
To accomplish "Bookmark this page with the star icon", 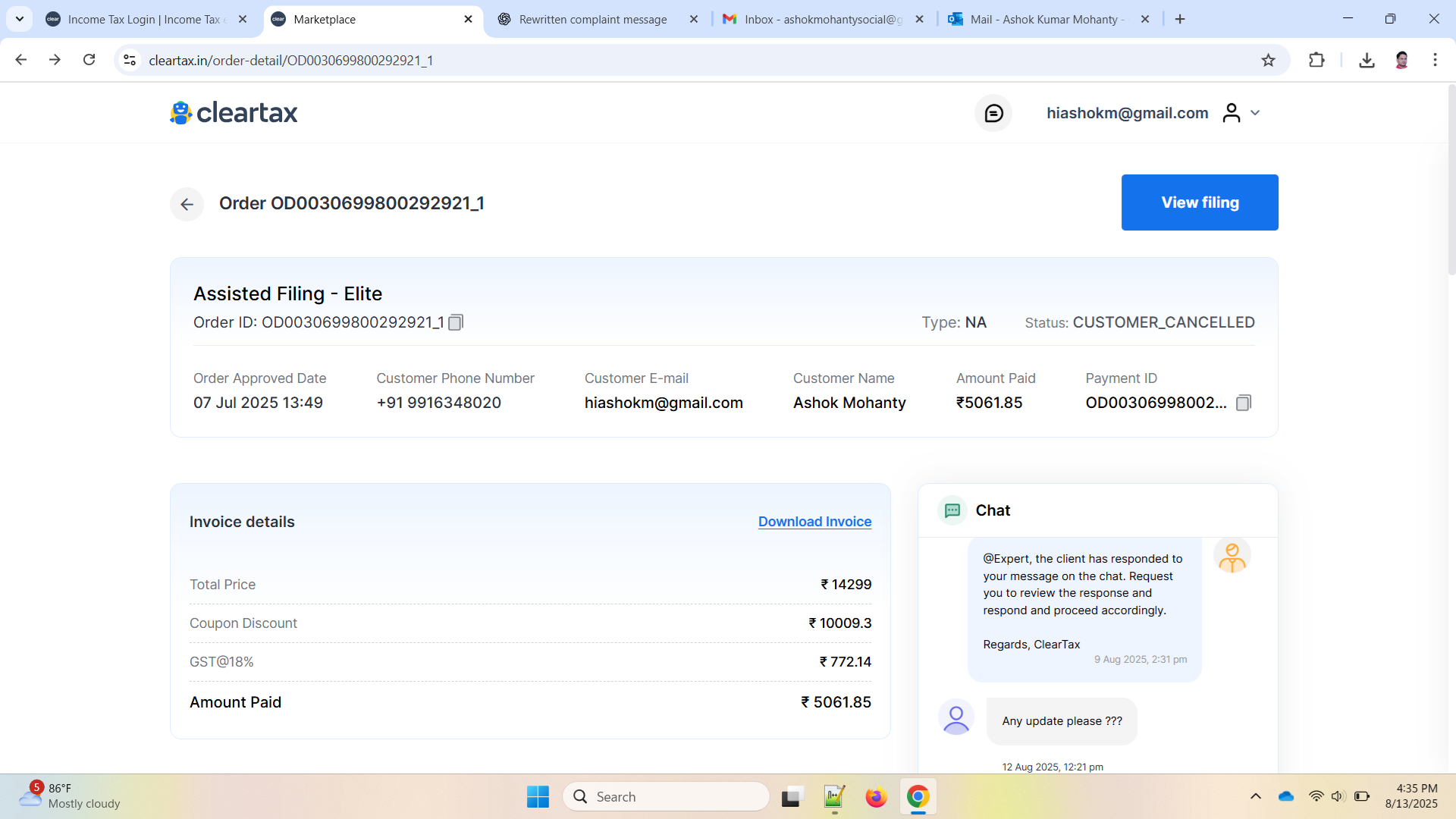I will point(1268,60).
